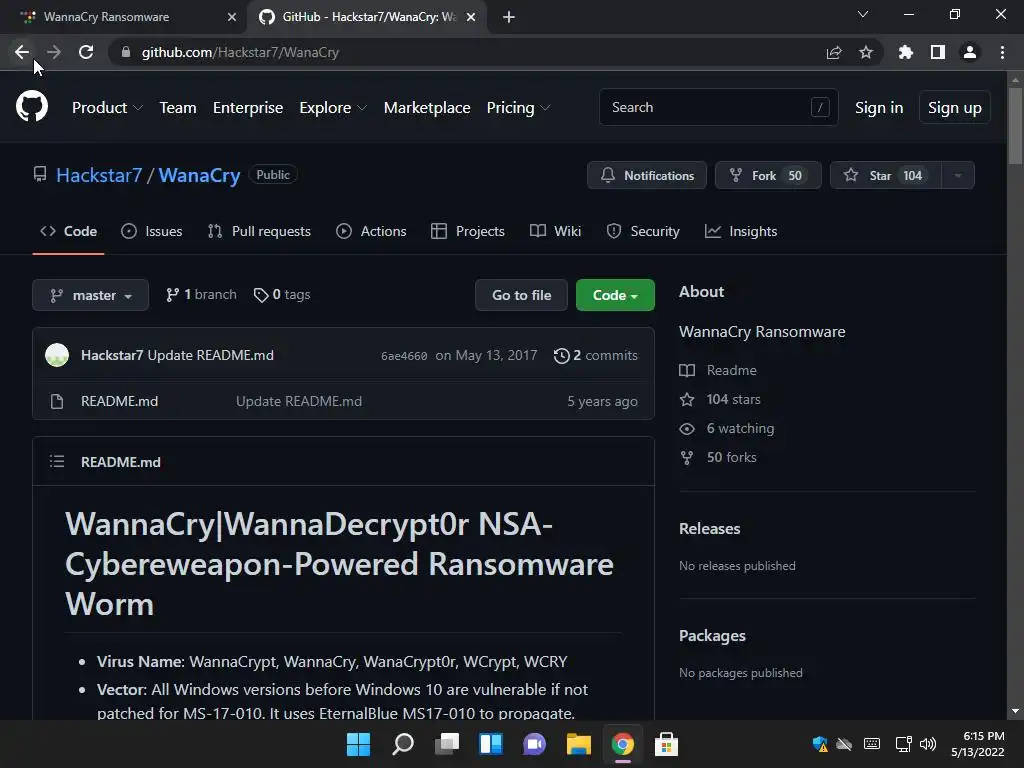Image resolution: width=1024 pixels, height=768 pixels.
Task: Toggle Chrome side panel icon
Action: pyautogui.click(x=938, y=52)
